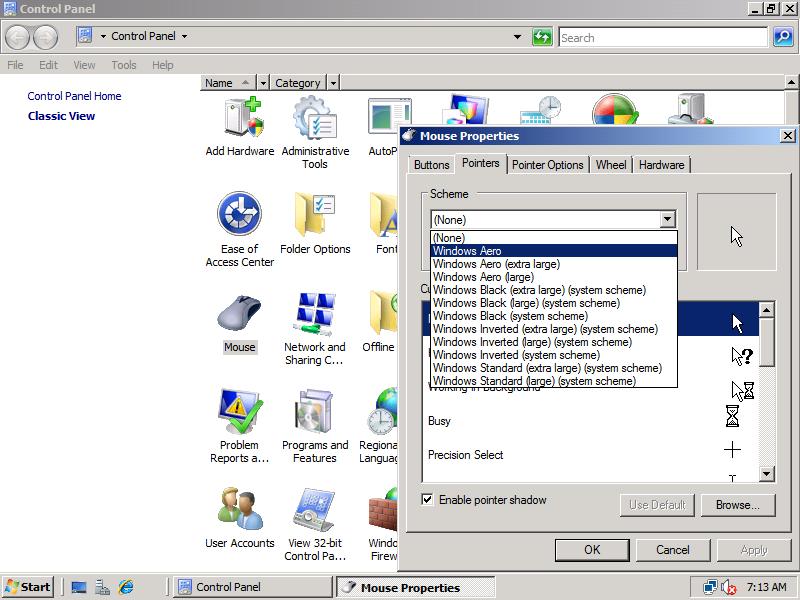Open the Edit menu
Viewport: 800px width, 600px height.
(48, 65)
